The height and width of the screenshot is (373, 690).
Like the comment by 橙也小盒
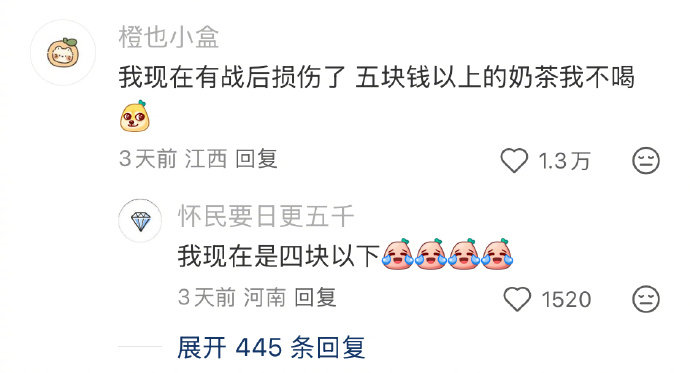[514, 161]
